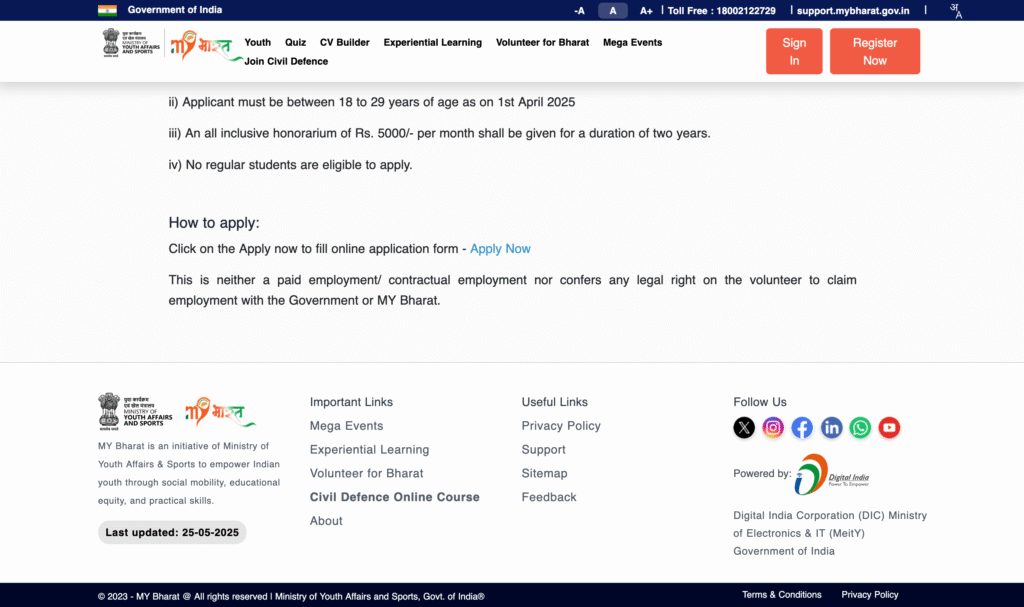Open the X (Twitter) social icon
The height and width of the screenshot is (607, 1024).
coord(744,428)
